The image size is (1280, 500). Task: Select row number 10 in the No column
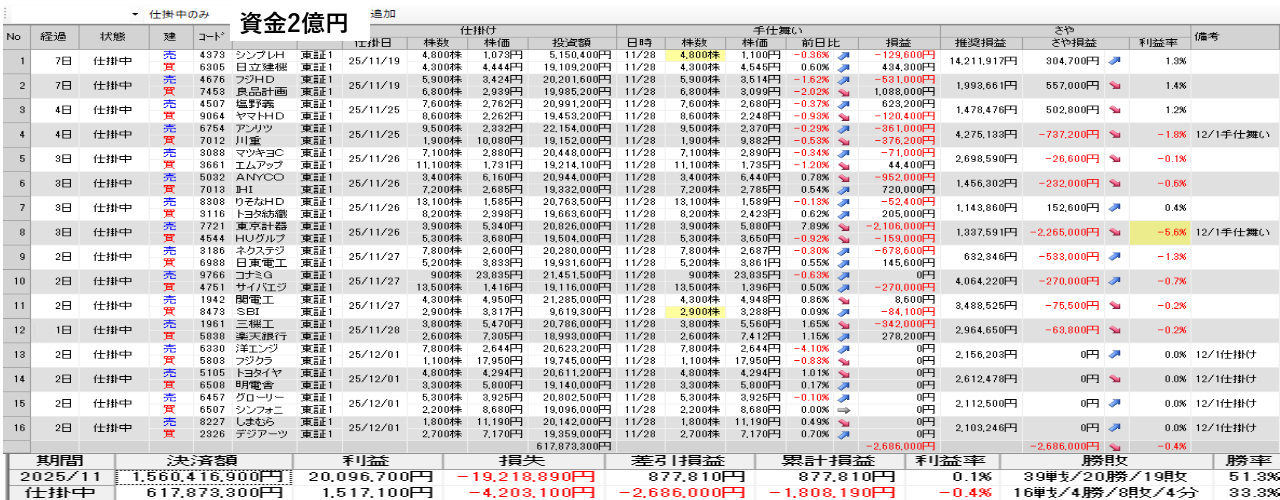click(14, 281)
